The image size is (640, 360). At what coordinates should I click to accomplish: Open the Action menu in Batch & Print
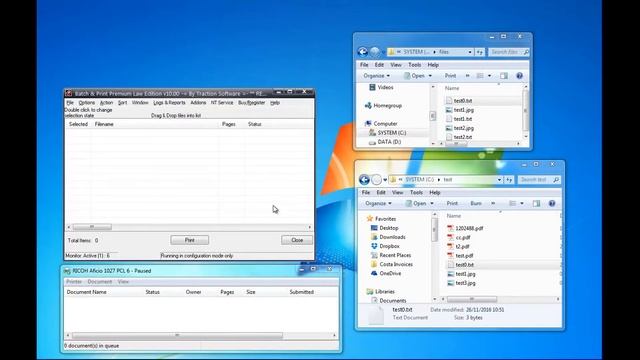pyautogui.click(x=106, y=103)
